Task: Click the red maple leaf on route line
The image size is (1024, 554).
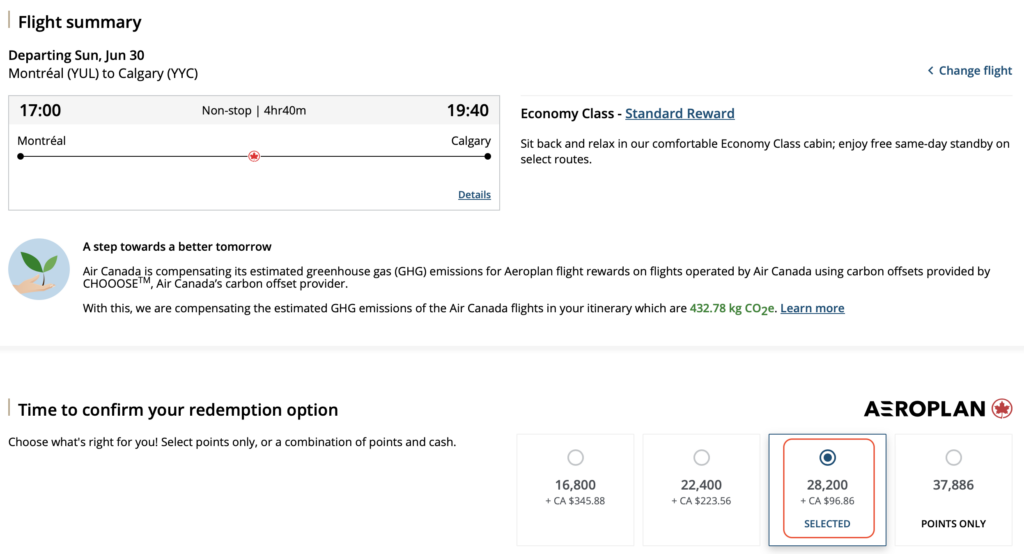Action: point(254,156)
